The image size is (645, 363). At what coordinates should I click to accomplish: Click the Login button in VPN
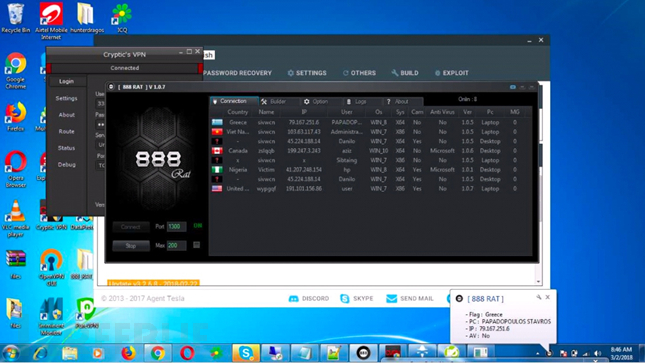pos(66,81)
